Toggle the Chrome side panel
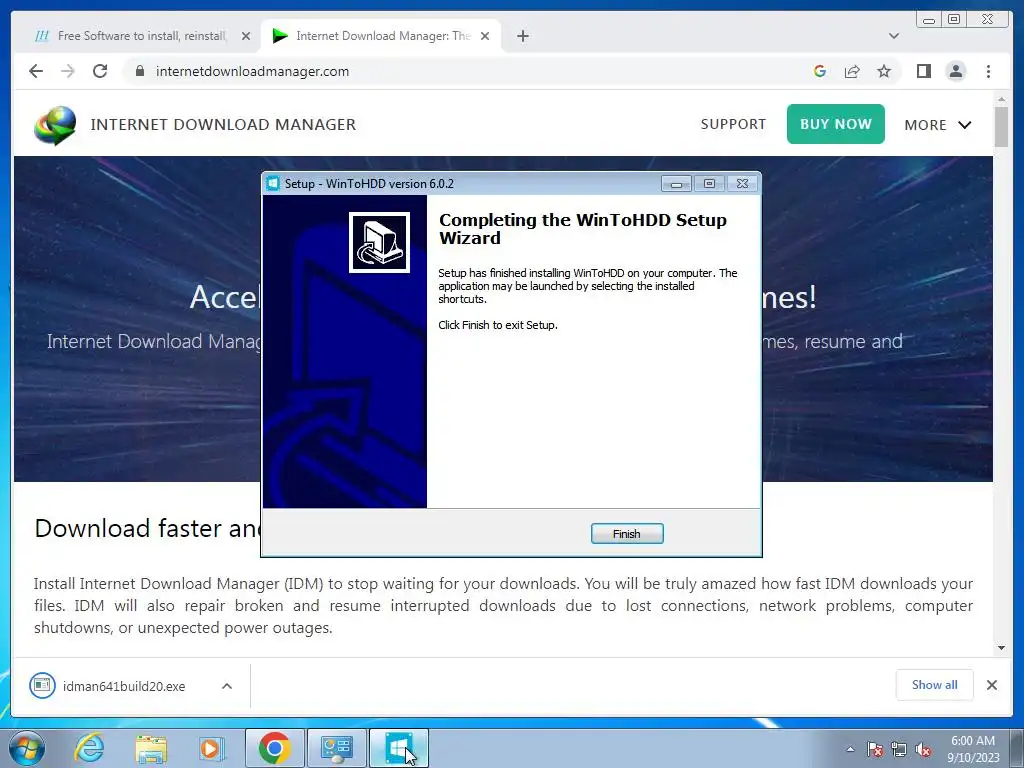1024x768 pixels. [x=923, y=71]
